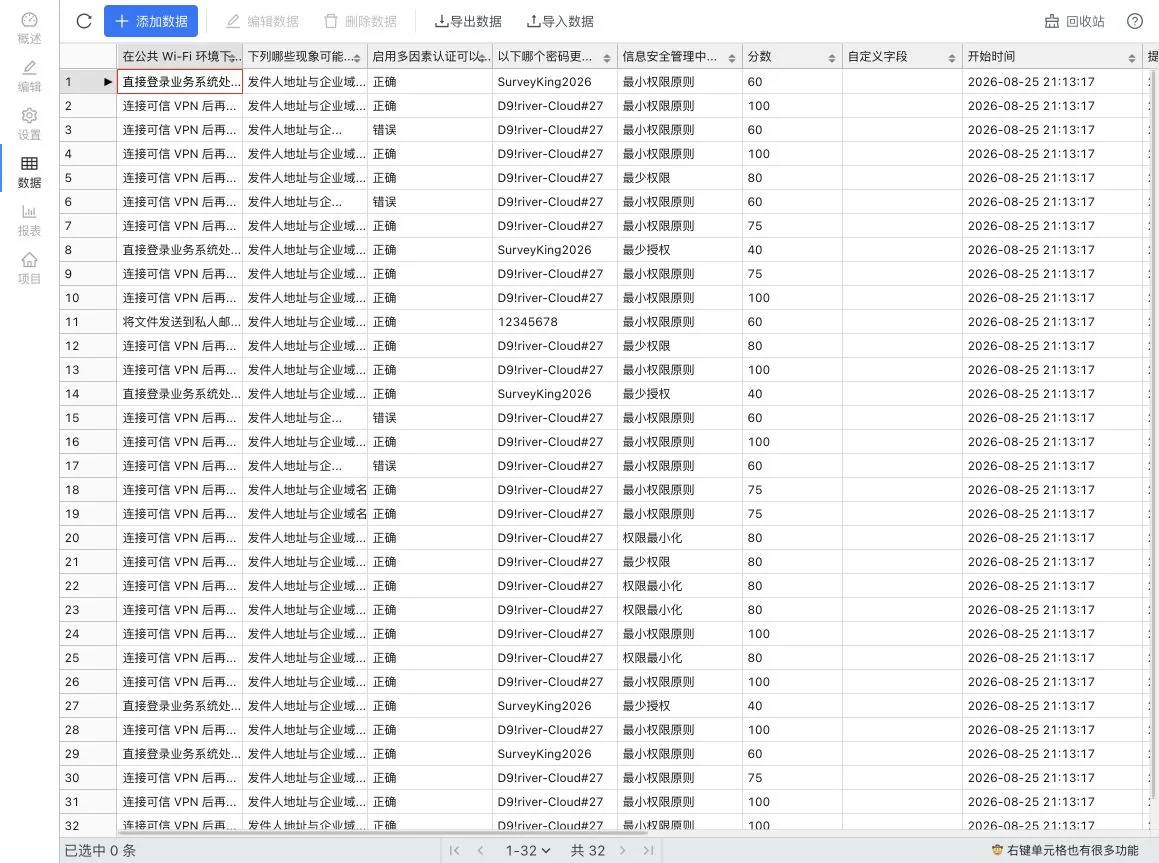Open the 1-32 page range dropdown
This screenshot has width=1159, height=863.
point(528,850)
